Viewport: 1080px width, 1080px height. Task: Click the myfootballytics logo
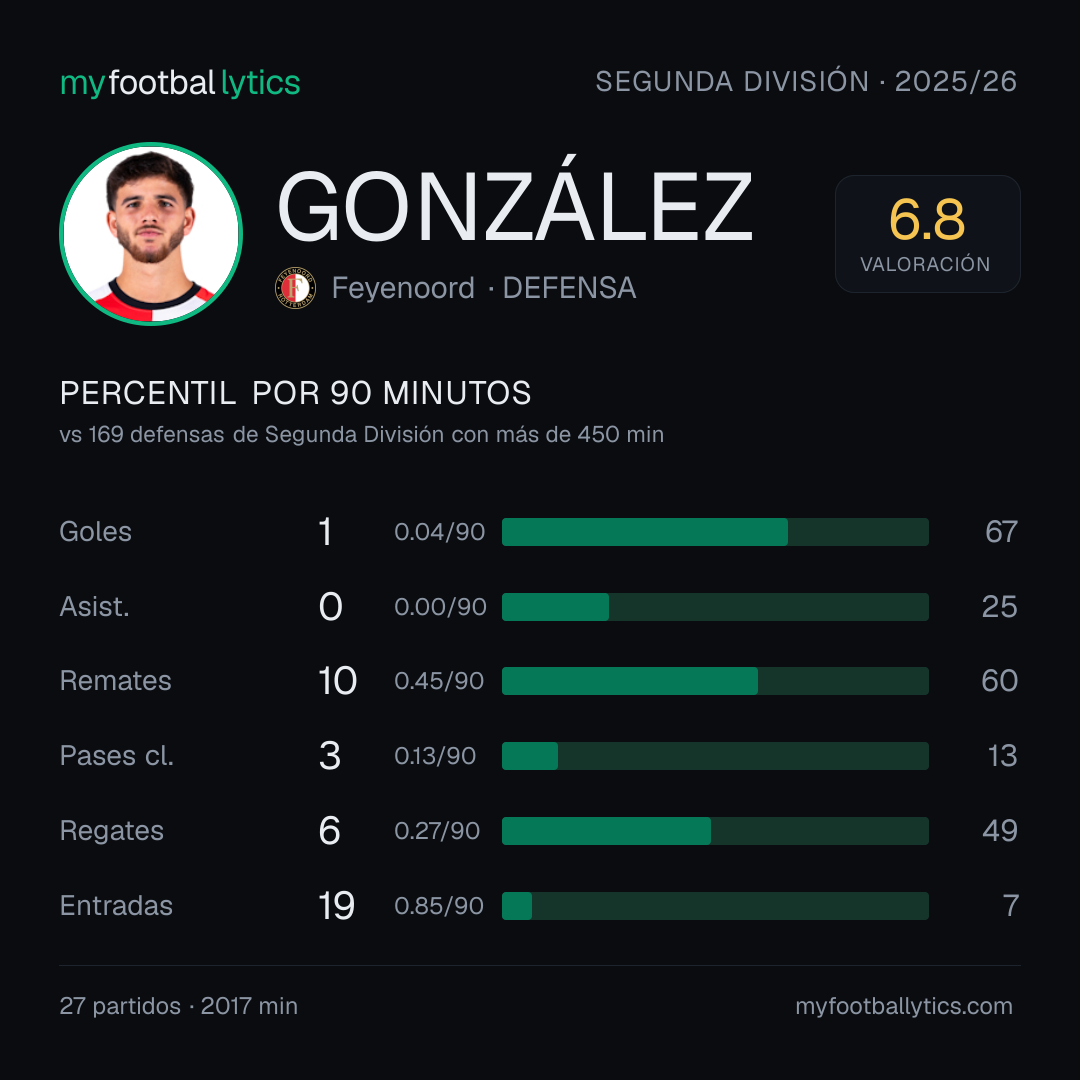point(180,83)
